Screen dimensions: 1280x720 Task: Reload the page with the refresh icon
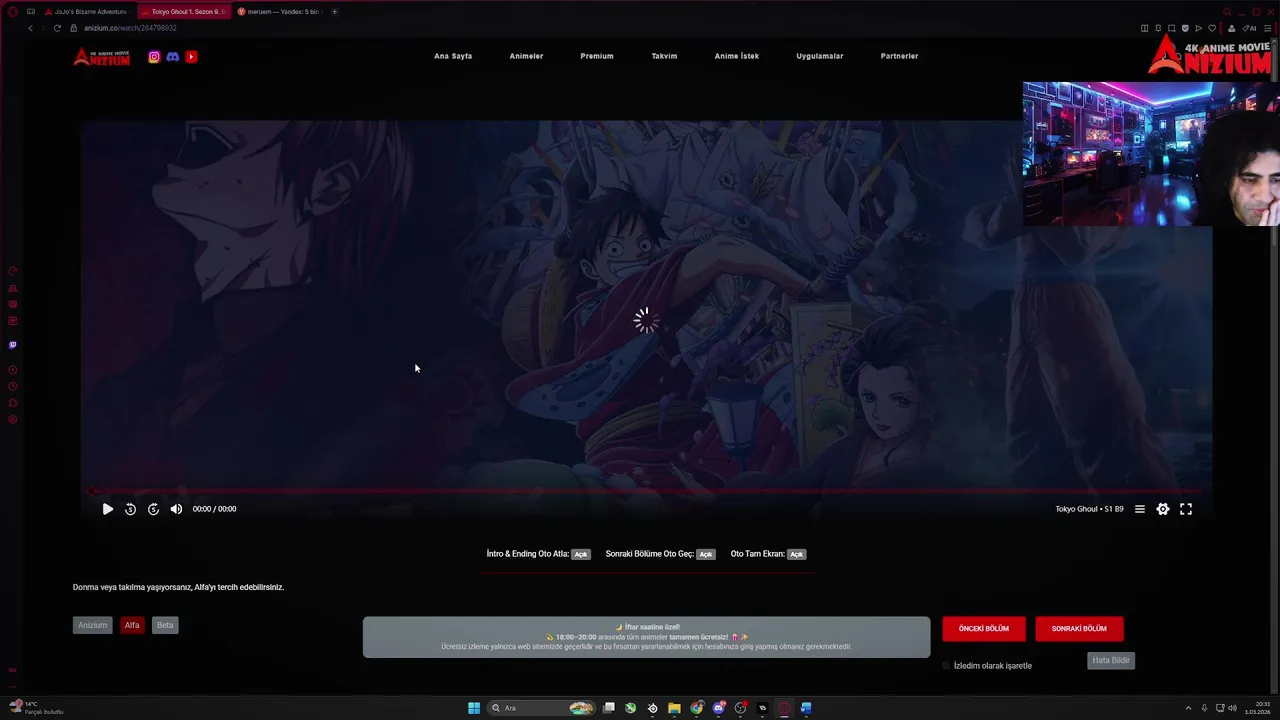point(57,28)
